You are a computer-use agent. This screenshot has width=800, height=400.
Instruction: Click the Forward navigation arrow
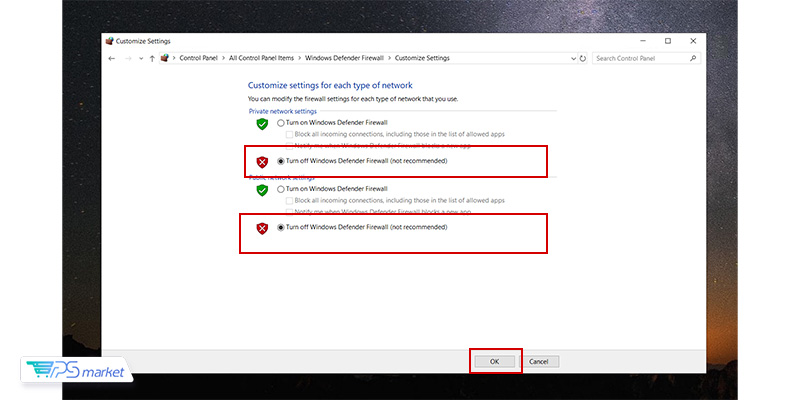point(128,59)
